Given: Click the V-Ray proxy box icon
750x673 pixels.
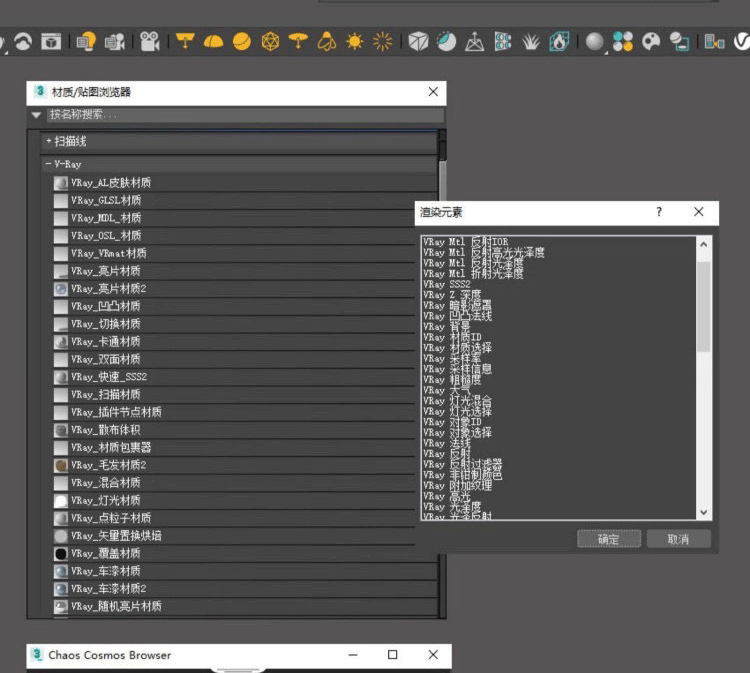Looking at the screenshot, I should point(418,42).
